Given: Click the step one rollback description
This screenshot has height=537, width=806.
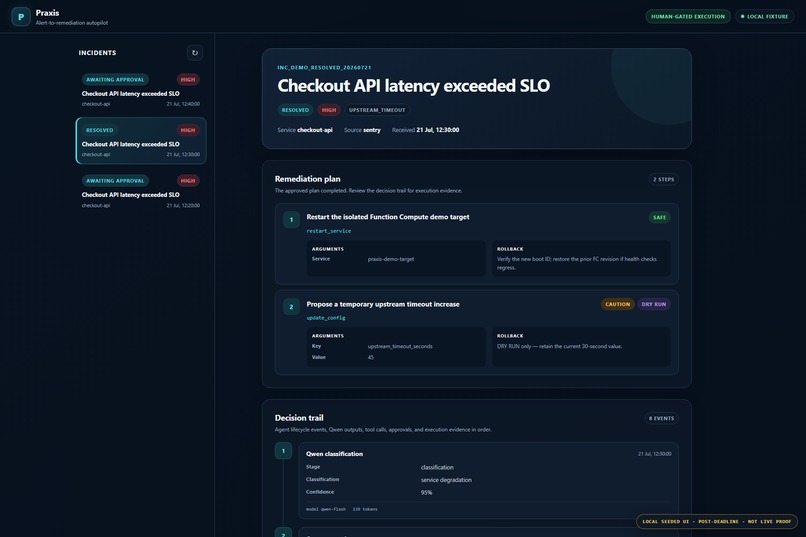Looking at the screenshot, I should click(577, 263).
